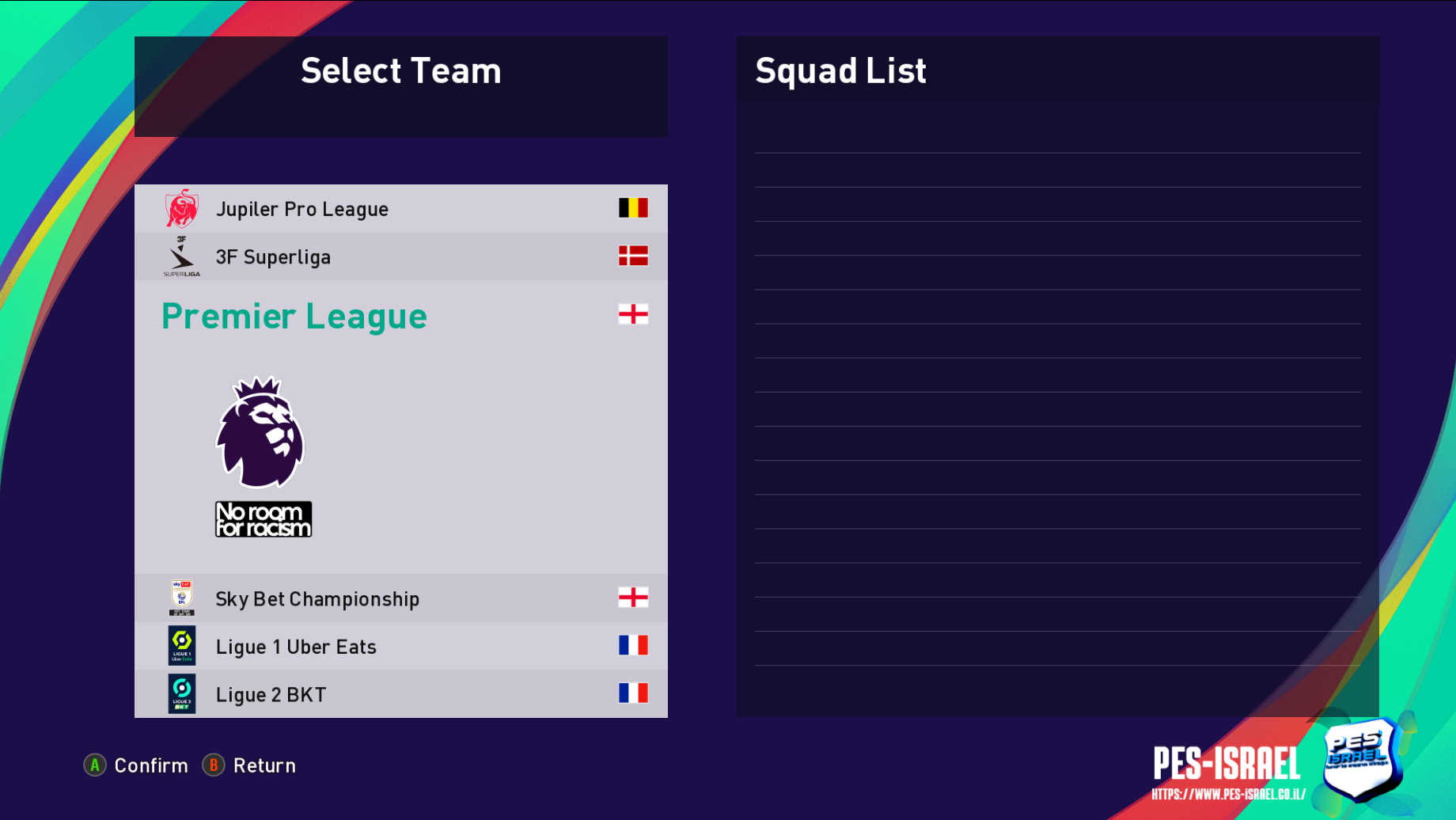
Task: Select the 3F Superliga league entry
Action: pos(273,257)
